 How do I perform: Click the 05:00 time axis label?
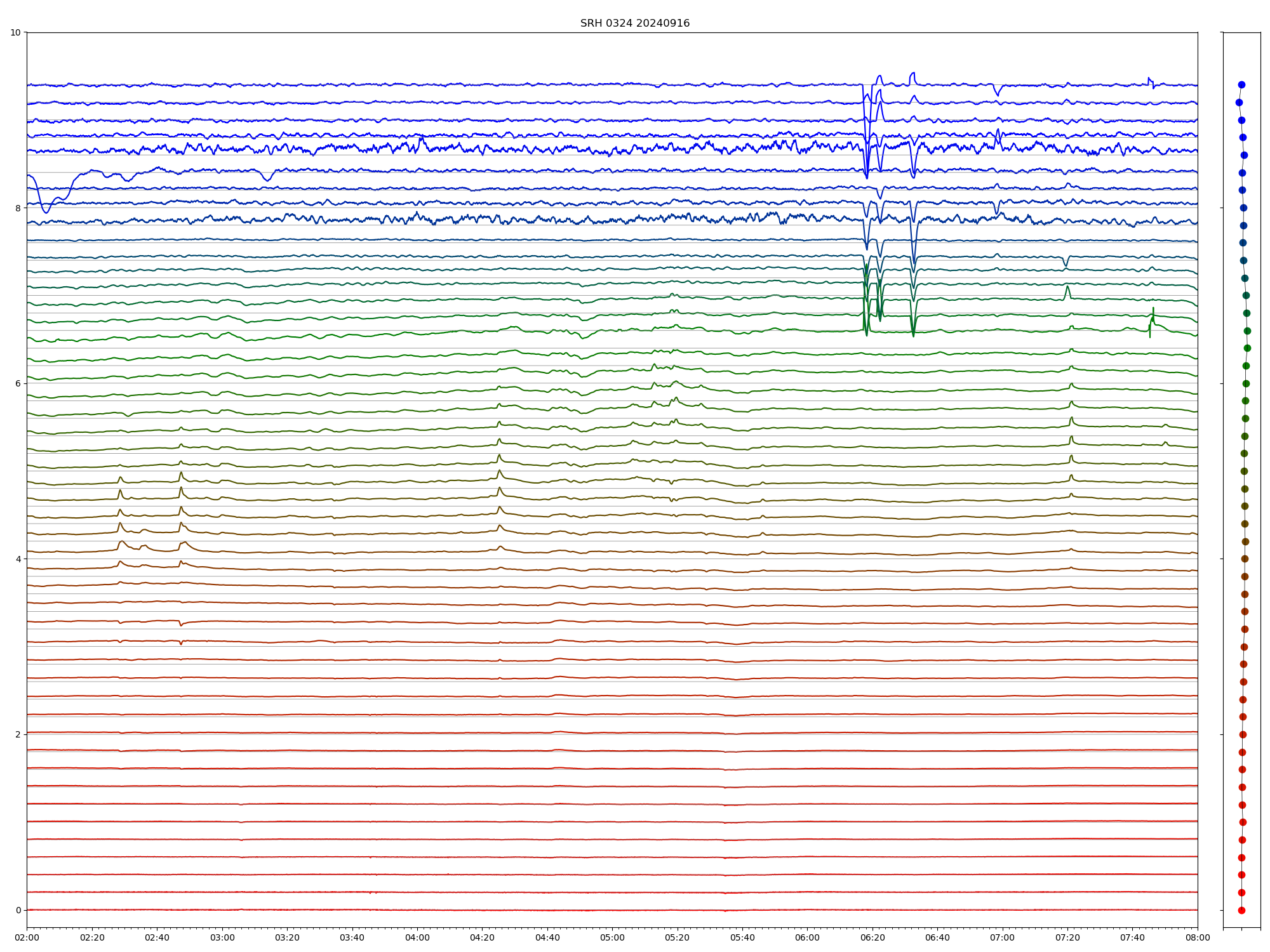pyautogui.click(x=612, y=937)
